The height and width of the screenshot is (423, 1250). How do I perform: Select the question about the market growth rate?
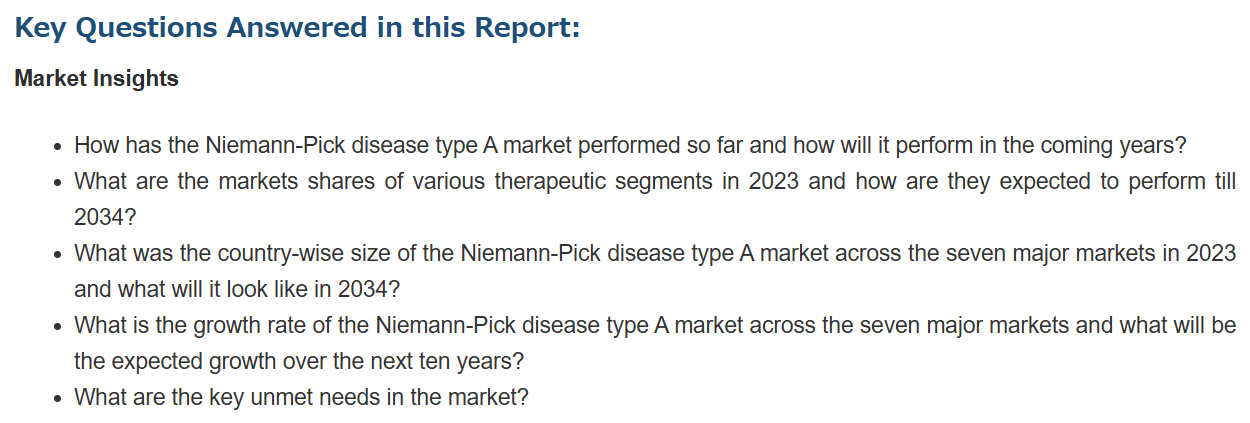(x=655, y=343)
